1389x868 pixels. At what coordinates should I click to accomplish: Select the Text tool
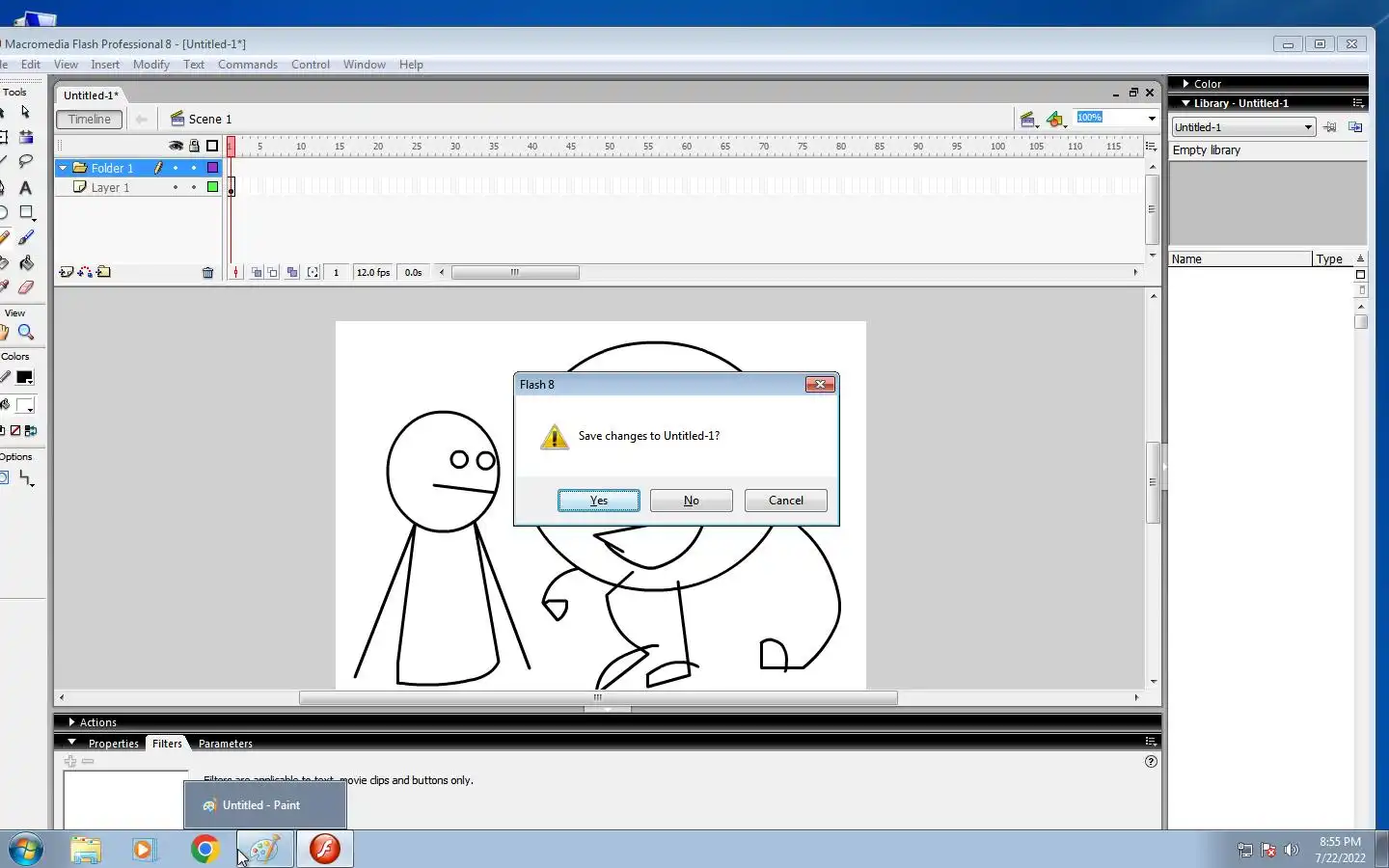pos(25,188)
